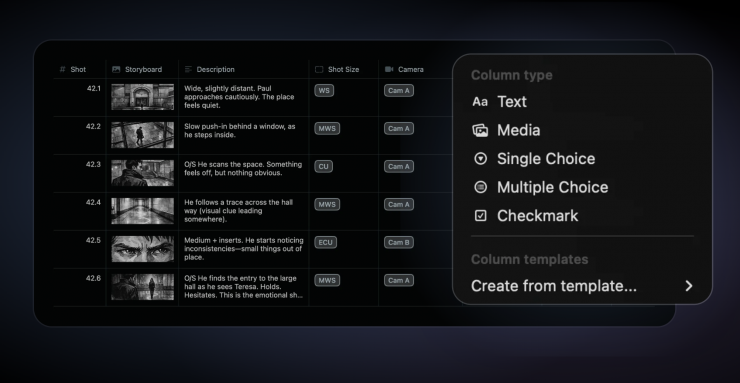Click the Camera column video icon

coord(389,69)
